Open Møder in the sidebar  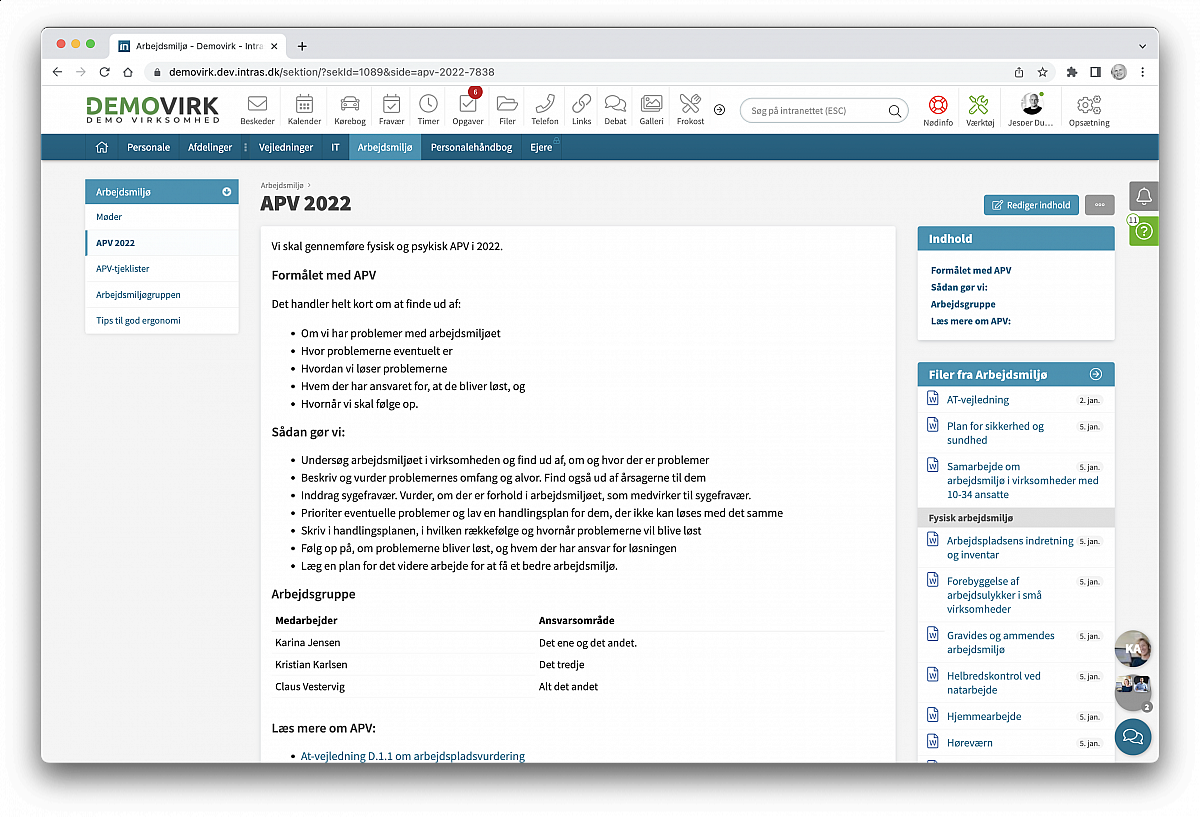pyautogui.click(x=162, y=217)
